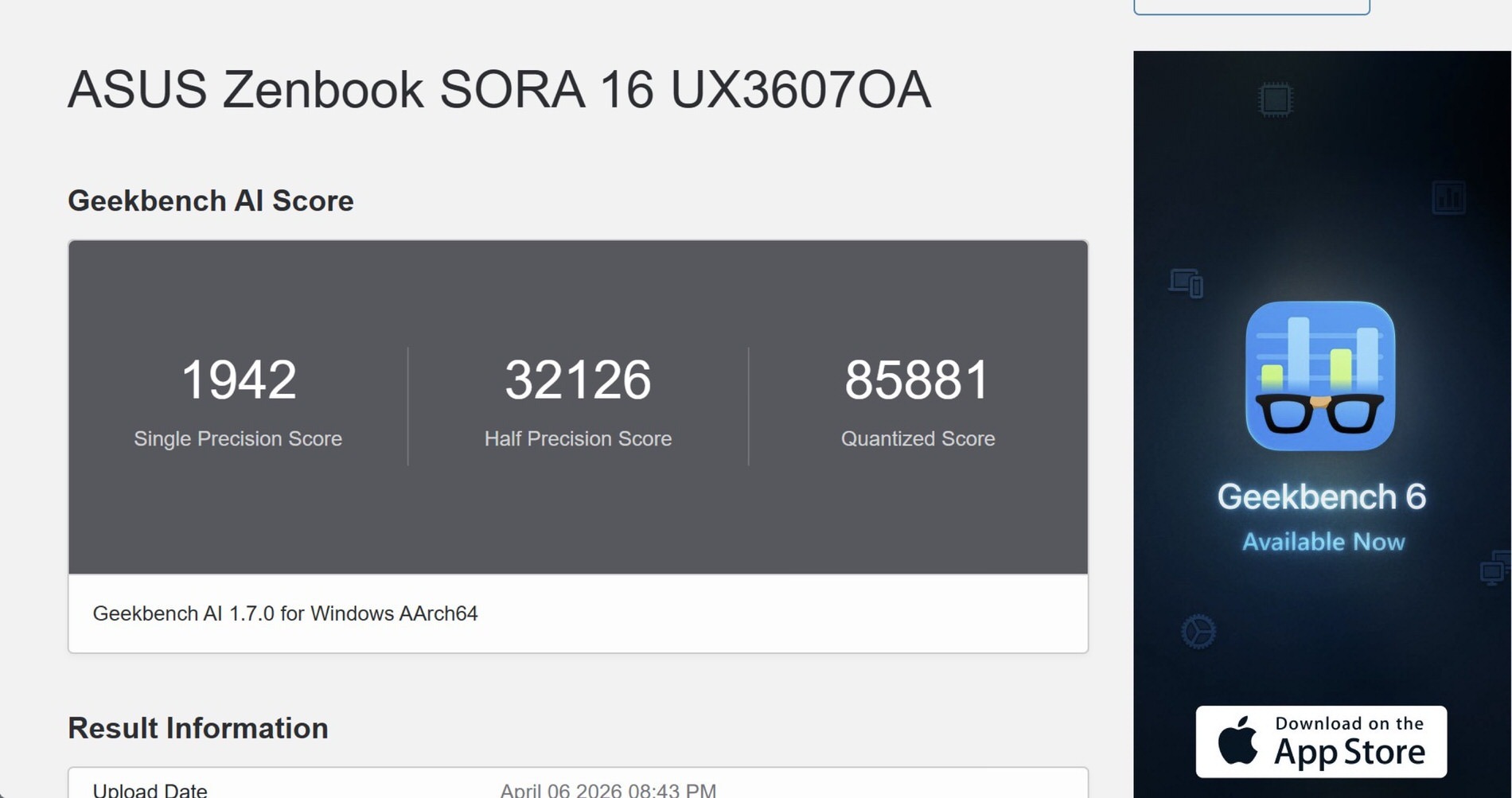Click the Download on the App Store badge

(x=1321, y=741)
